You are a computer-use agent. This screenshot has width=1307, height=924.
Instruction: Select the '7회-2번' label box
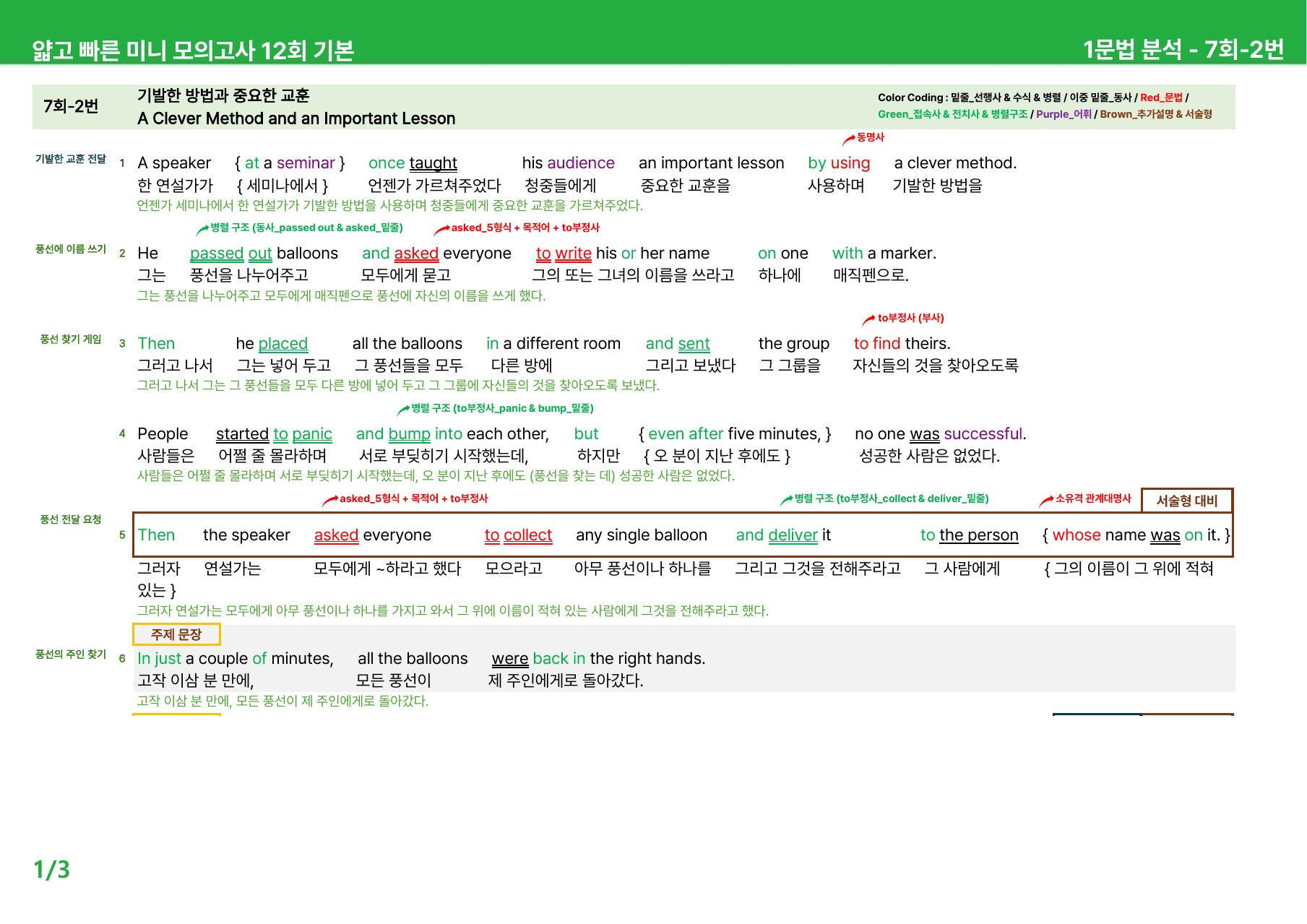click(71, 106)
